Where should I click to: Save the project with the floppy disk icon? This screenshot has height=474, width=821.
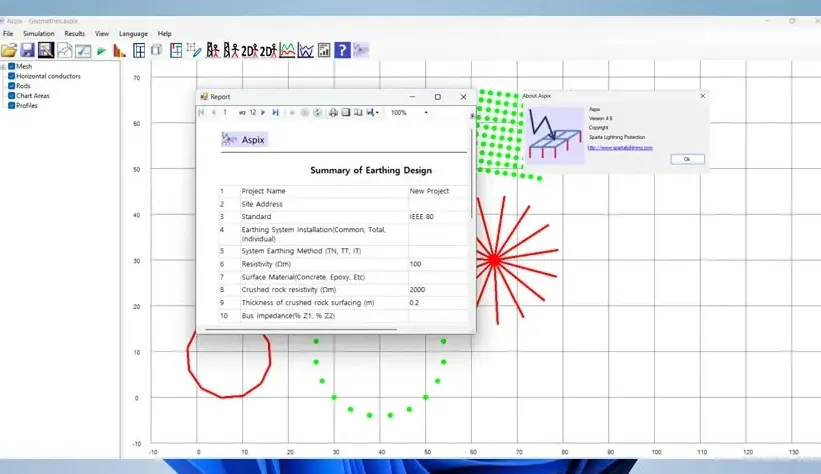click(x=27, y=50)
